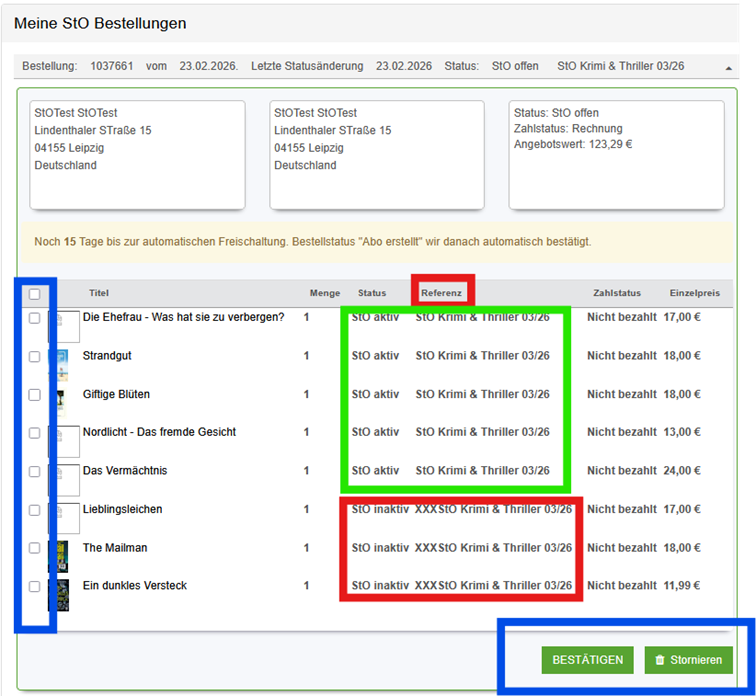The width and height of the screenshot is (756, 696).
Task: Tick the checkbox for Ein dunkles Versteck
Action: (35, 586)
